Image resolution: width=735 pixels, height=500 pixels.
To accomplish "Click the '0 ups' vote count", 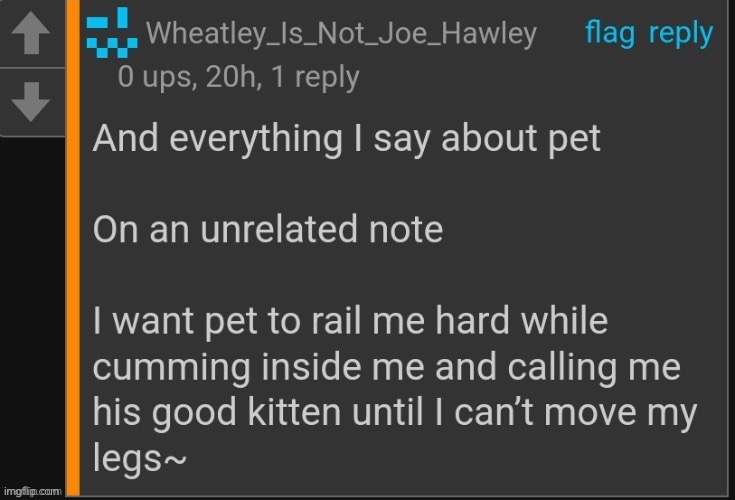I will pyautogui.click(x=155, y=77).
